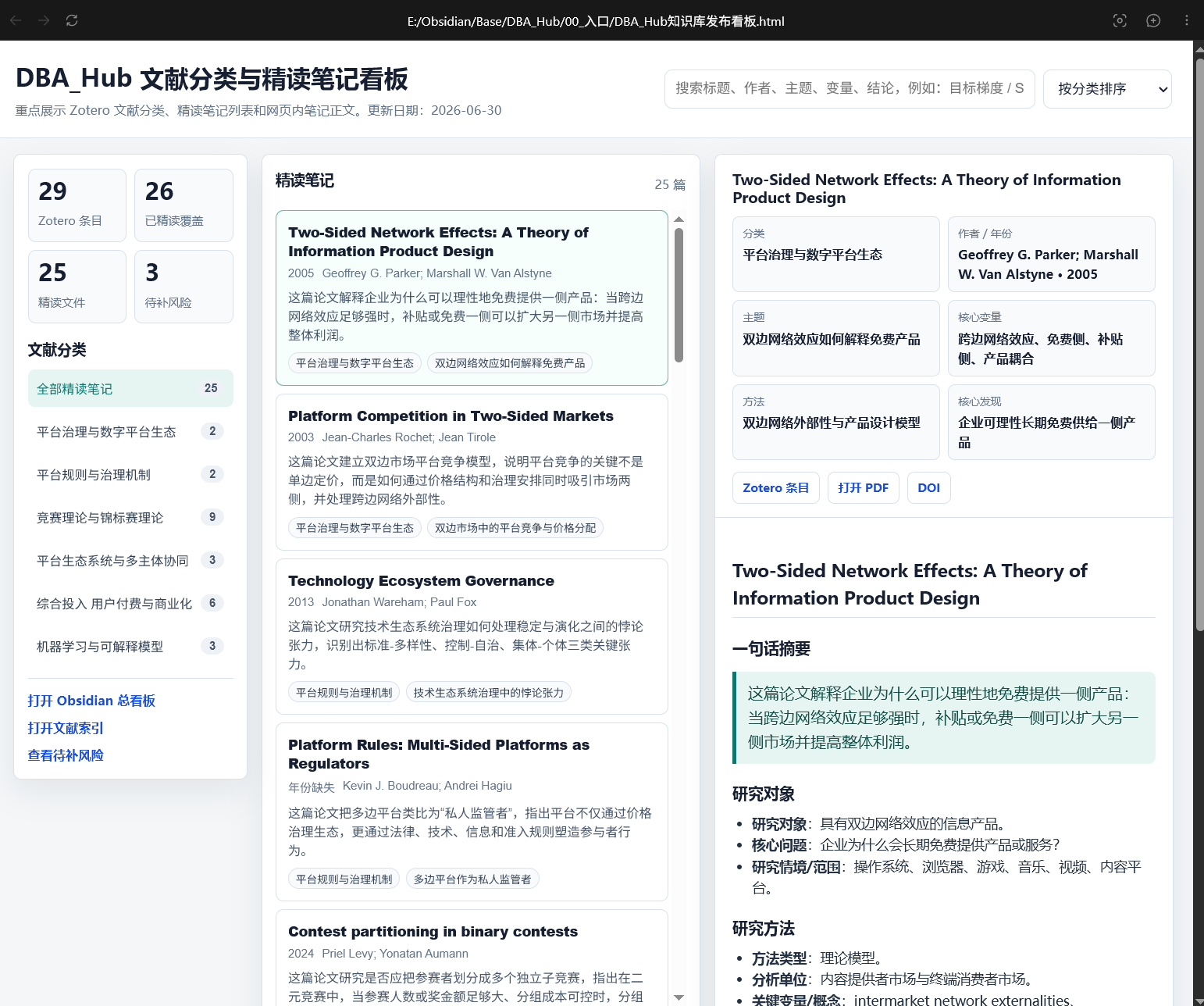
Task: Click the DOI button
Action: (929, 487)
